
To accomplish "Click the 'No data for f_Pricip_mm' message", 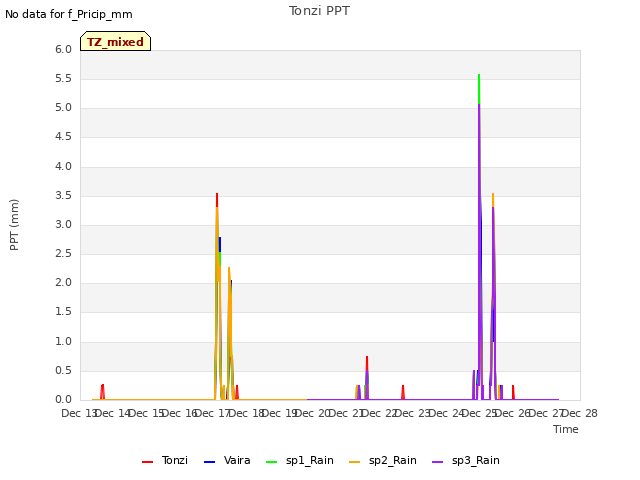I will tap(69, 14).
